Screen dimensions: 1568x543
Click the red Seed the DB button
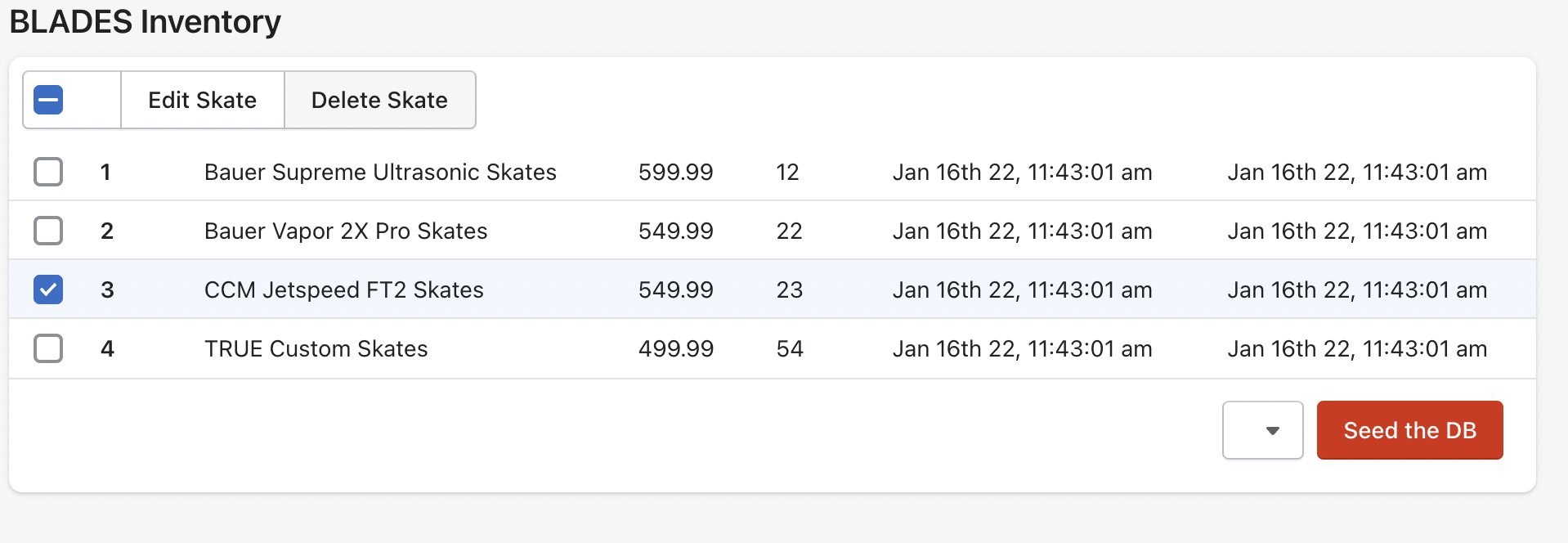[1409, 430]
